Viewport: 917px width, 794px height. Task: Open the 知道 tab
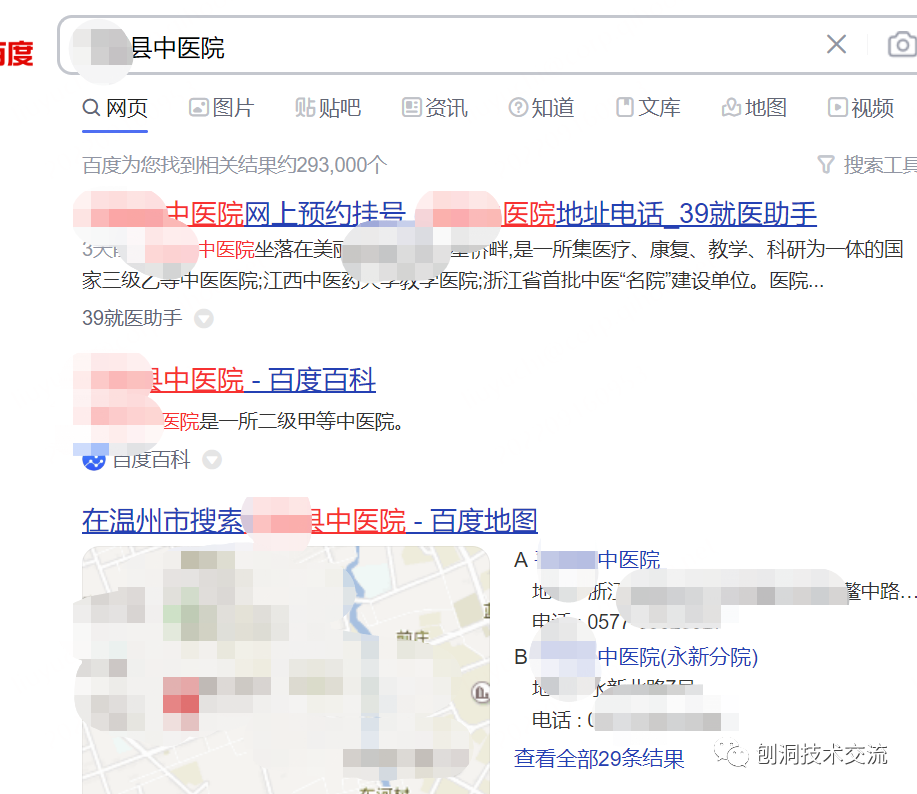542,108
